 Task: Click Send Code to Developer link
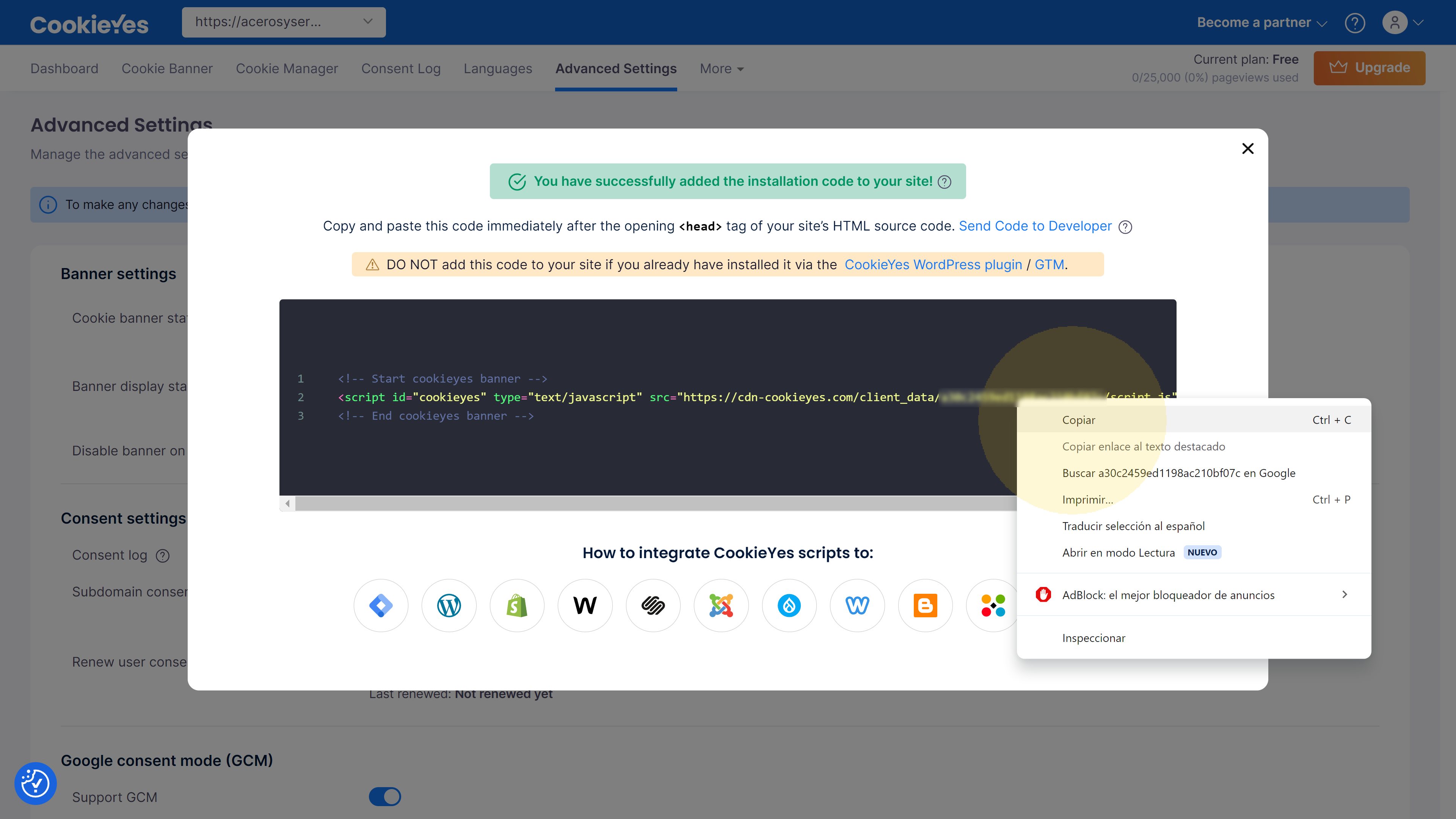click(x=1035, y=226)
